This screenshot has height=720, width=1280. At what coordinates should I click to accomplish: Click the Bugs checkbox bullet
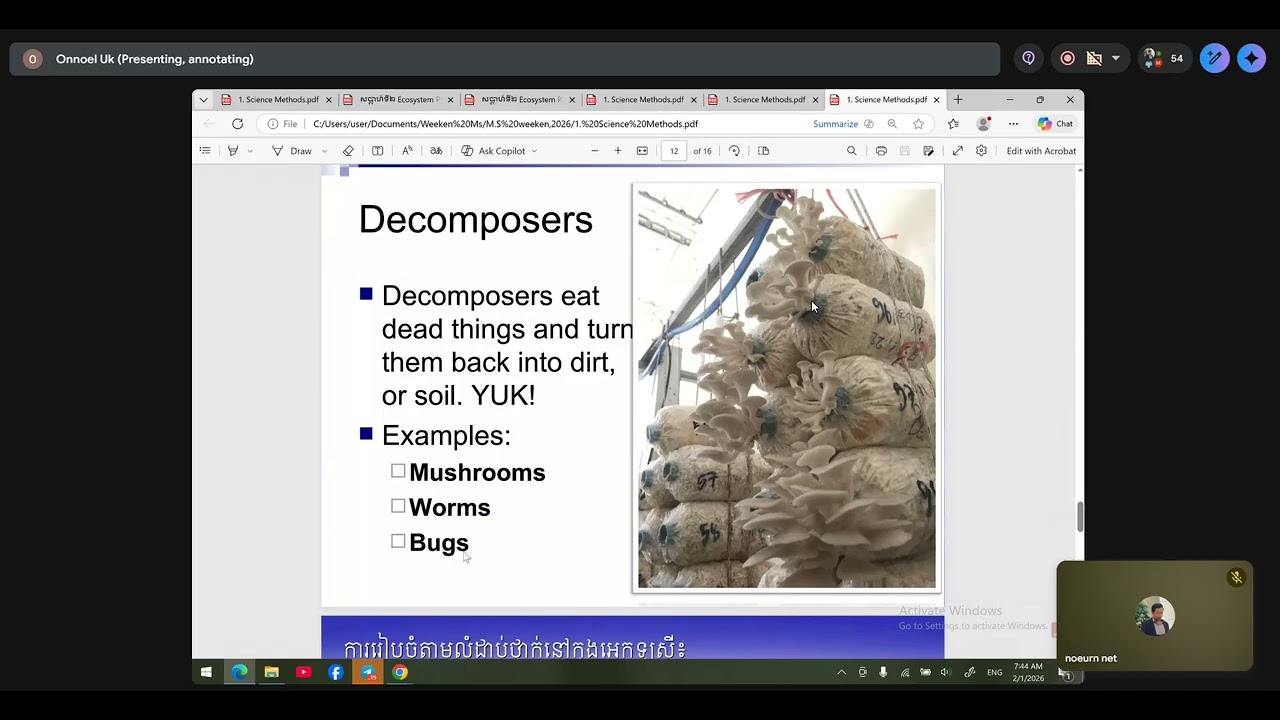398,541
